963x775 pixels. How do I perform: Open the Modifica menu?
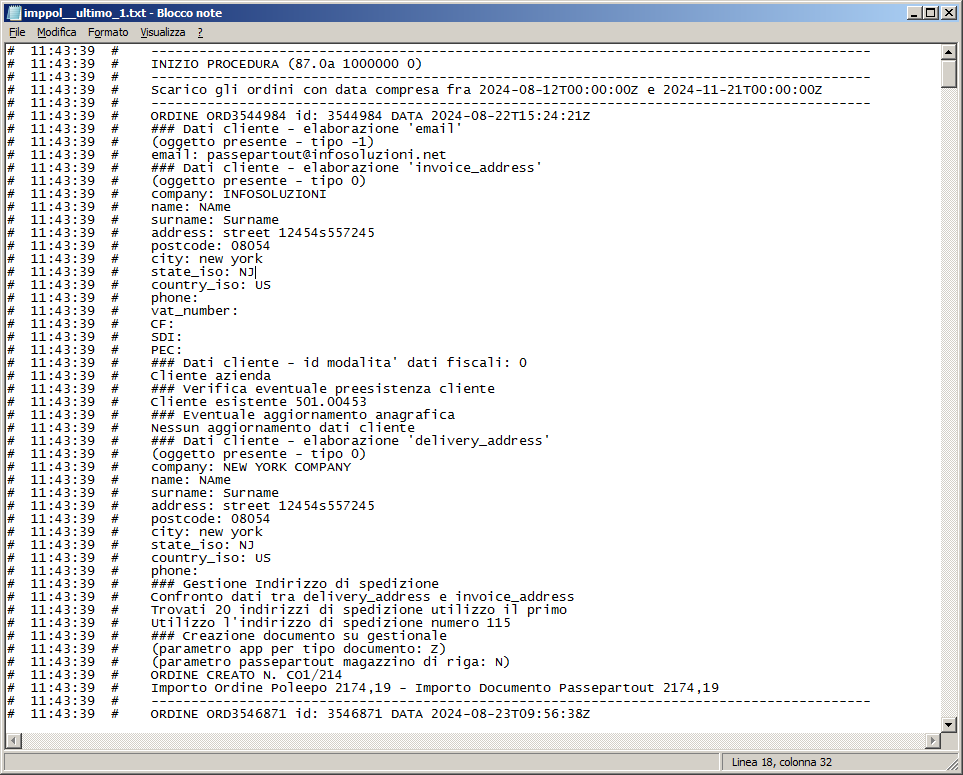(56, 32)
